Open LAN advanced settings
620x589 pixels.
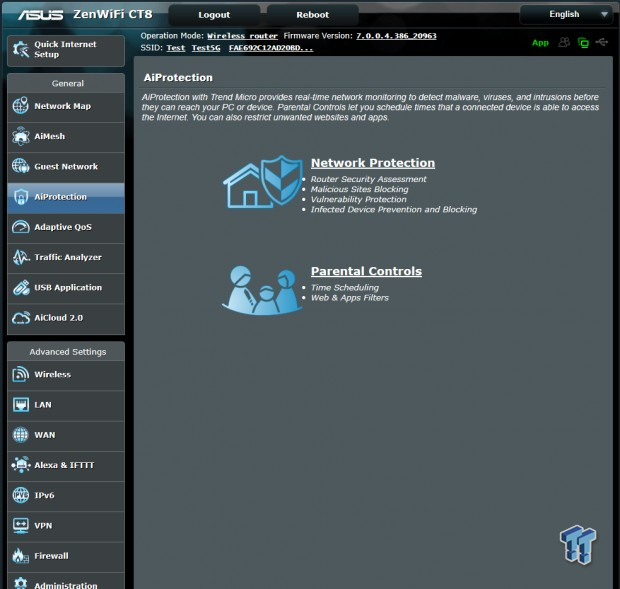66,405
